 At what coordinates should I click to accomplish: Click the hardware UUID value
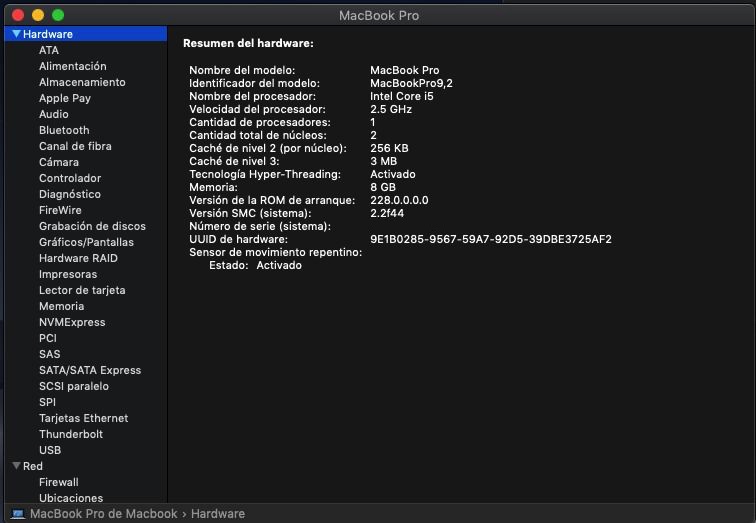[491, 239]
